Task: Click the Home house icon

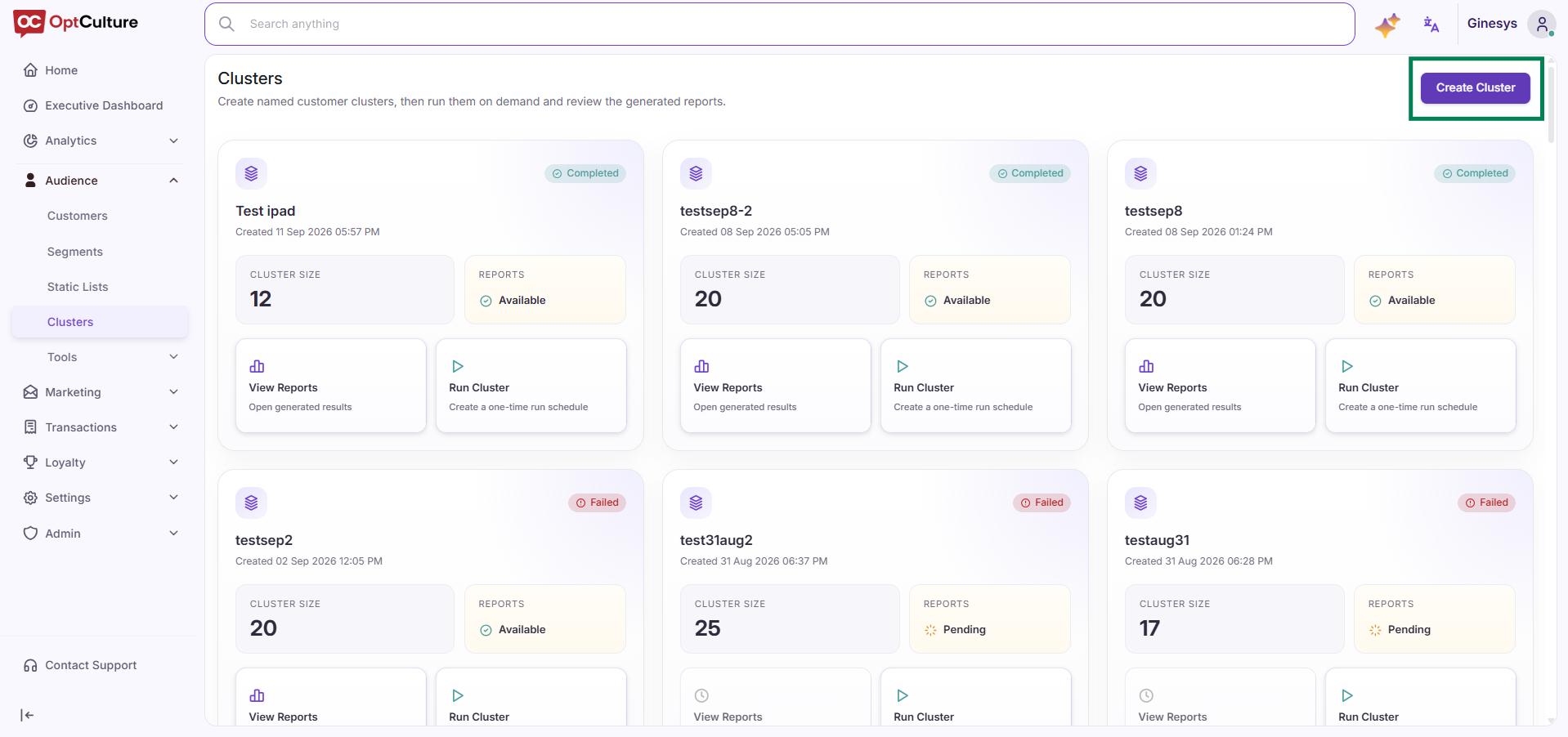Action: pos(30,70)
